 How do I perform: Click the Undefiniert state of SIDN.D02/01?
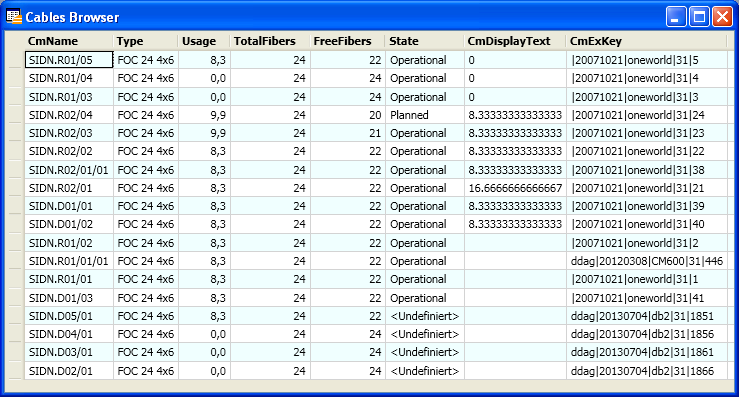click(x=425, y=371)
